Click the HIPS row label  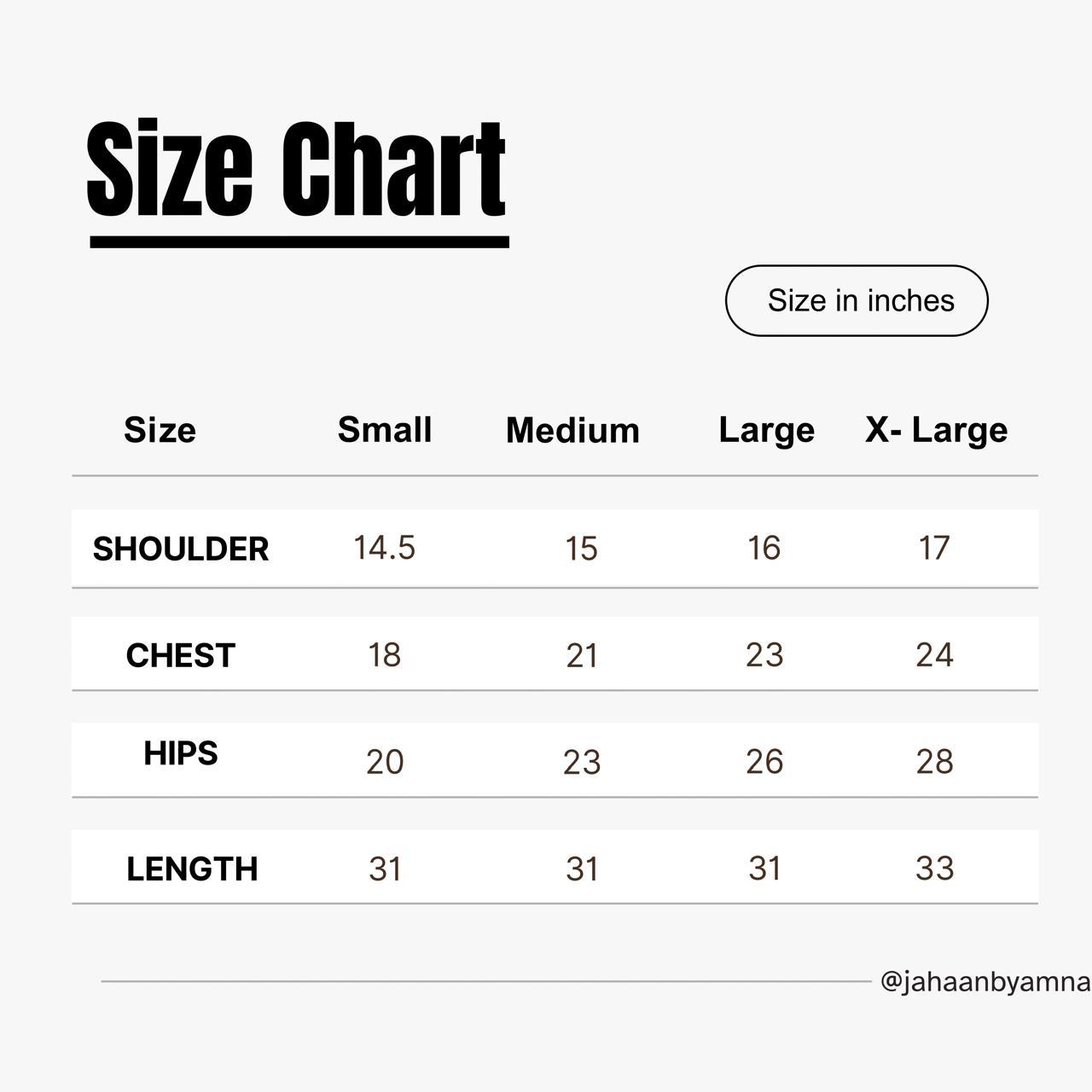point(181,753)
